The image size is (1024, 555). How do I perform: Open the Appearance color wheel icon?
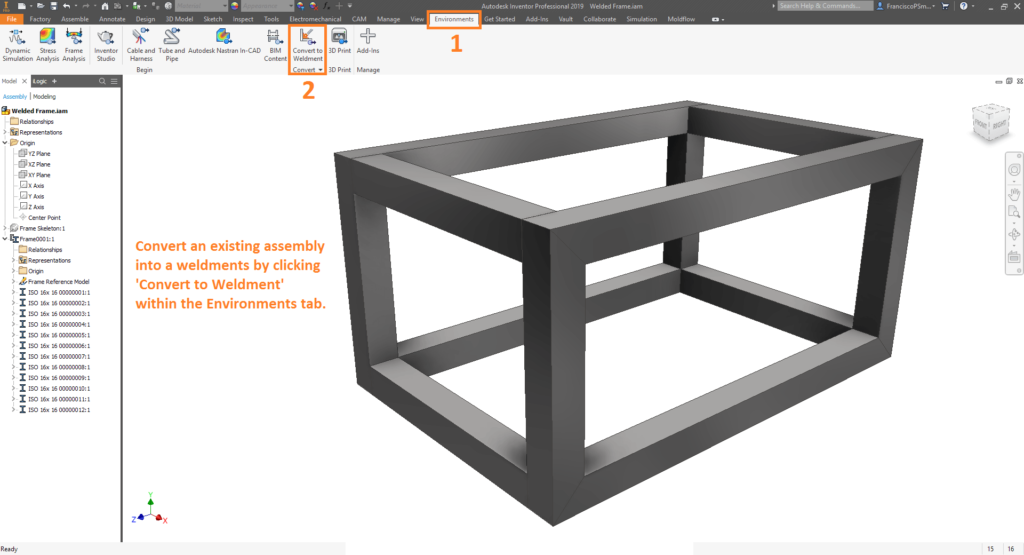coord(234,6)
